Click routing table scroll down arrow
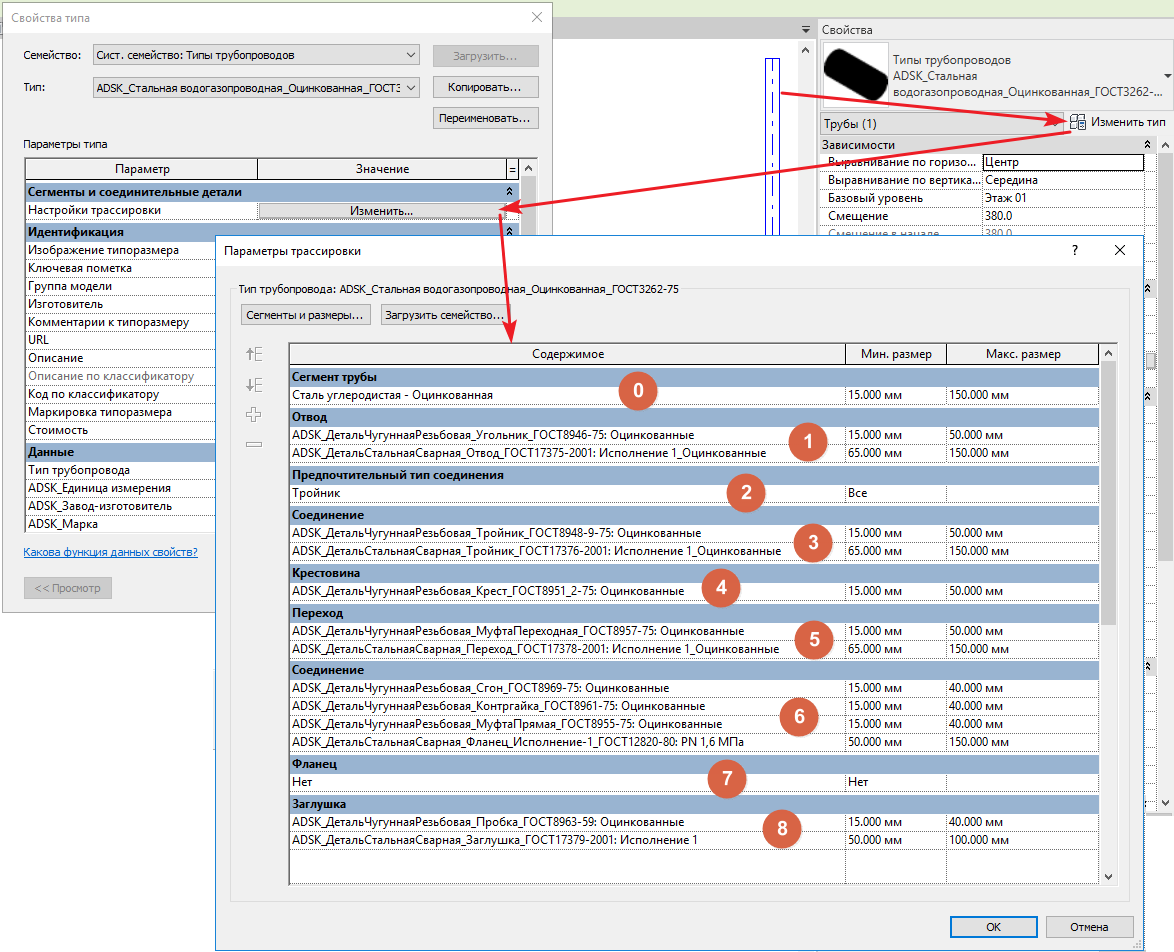 tap(1108, 876)
